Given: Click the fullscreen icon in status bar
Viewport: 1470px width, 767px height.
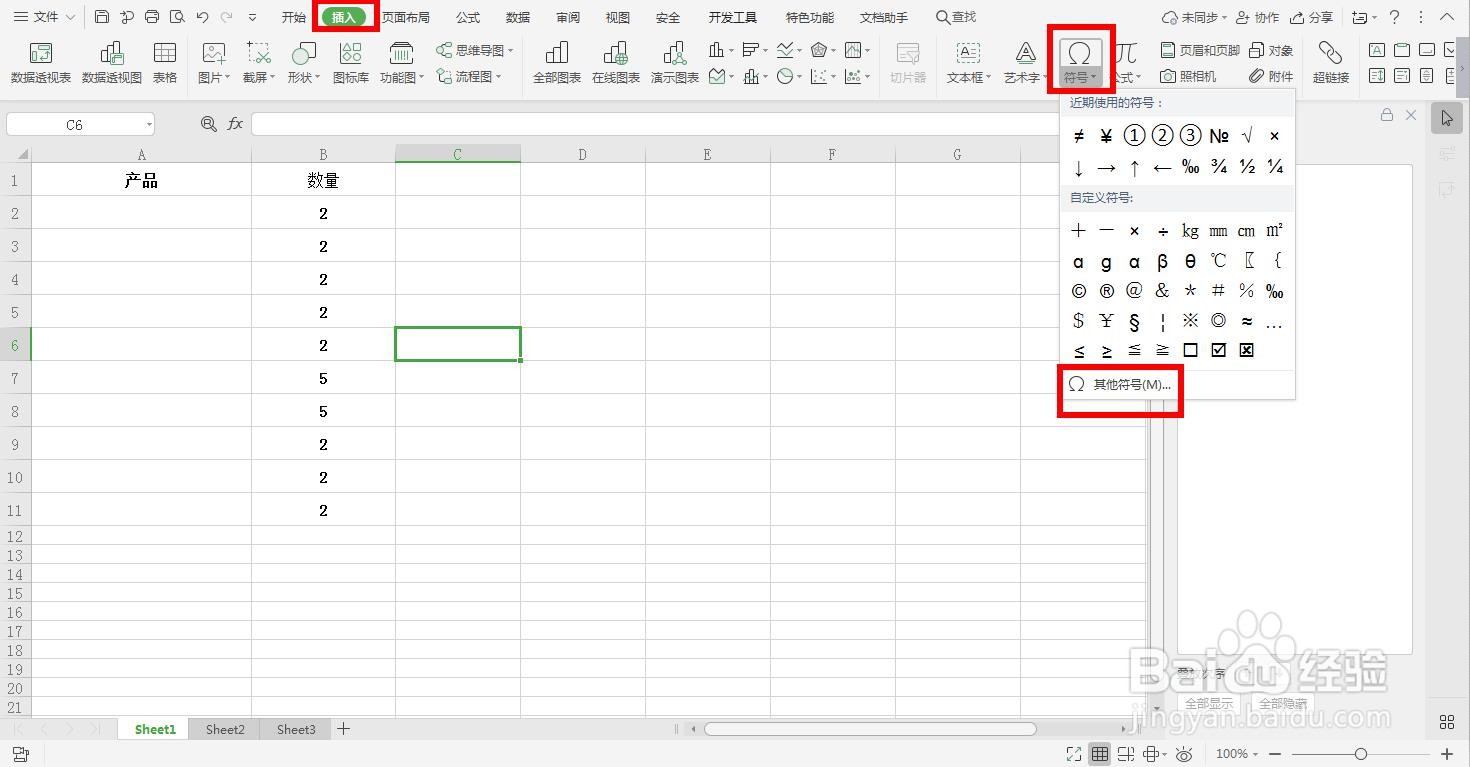Looking at the screenshot, I should pos(1074,754).
